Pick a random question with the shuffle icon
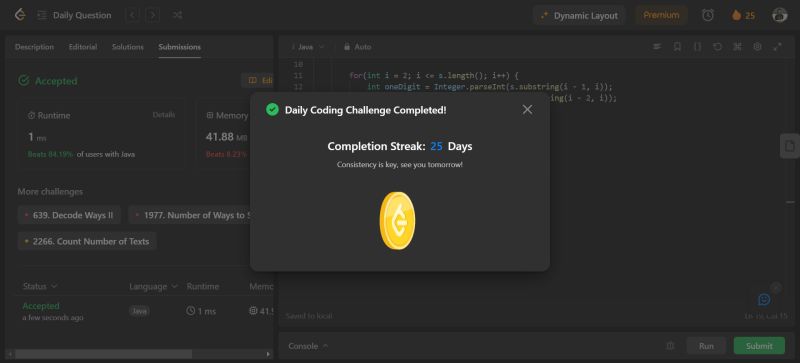Image resolution: width=800 pixels, height=363 pixels. coord(177,15)
